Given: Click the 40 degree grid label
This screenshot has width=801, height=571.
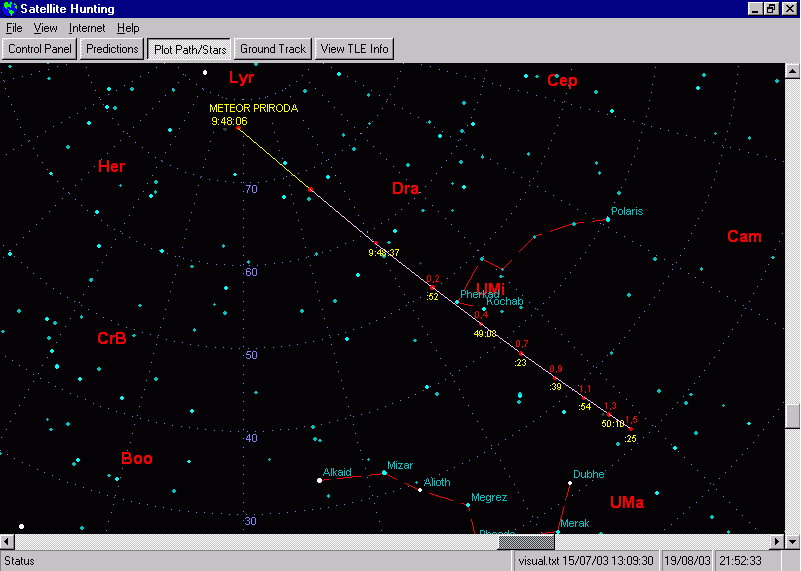Looking at the screenshot, I should point(251,438).
